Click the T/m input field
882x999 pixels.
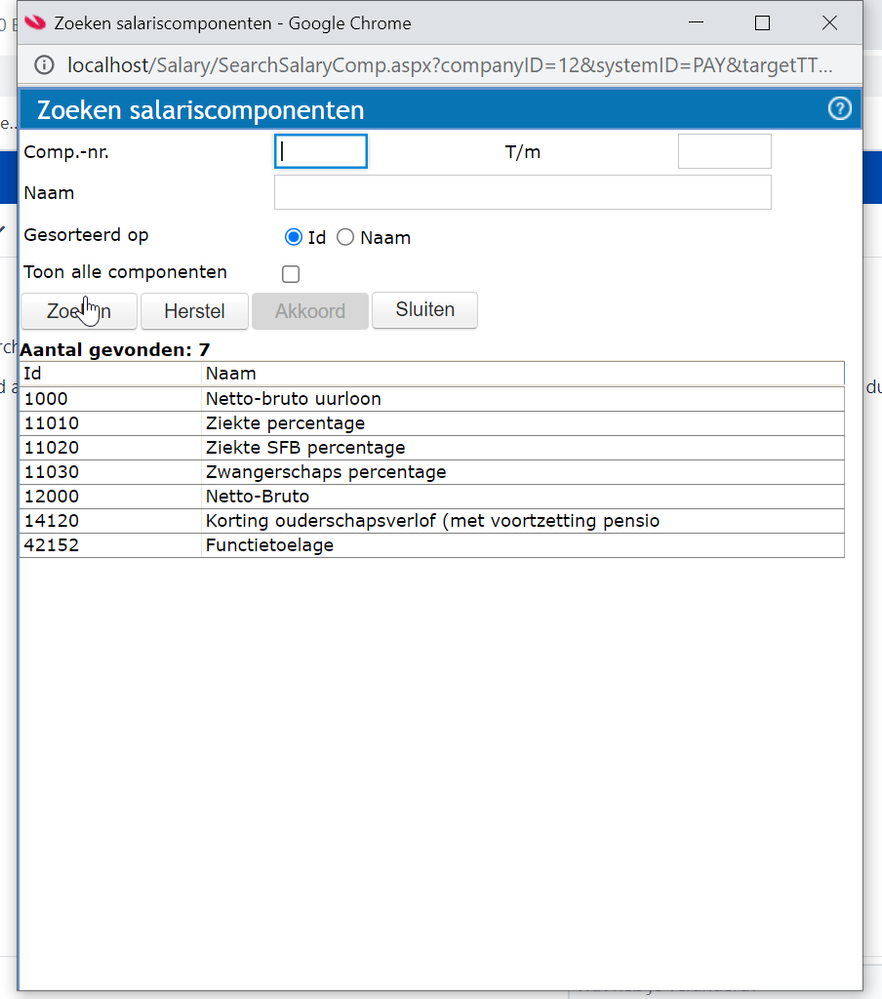coord(724,152)
